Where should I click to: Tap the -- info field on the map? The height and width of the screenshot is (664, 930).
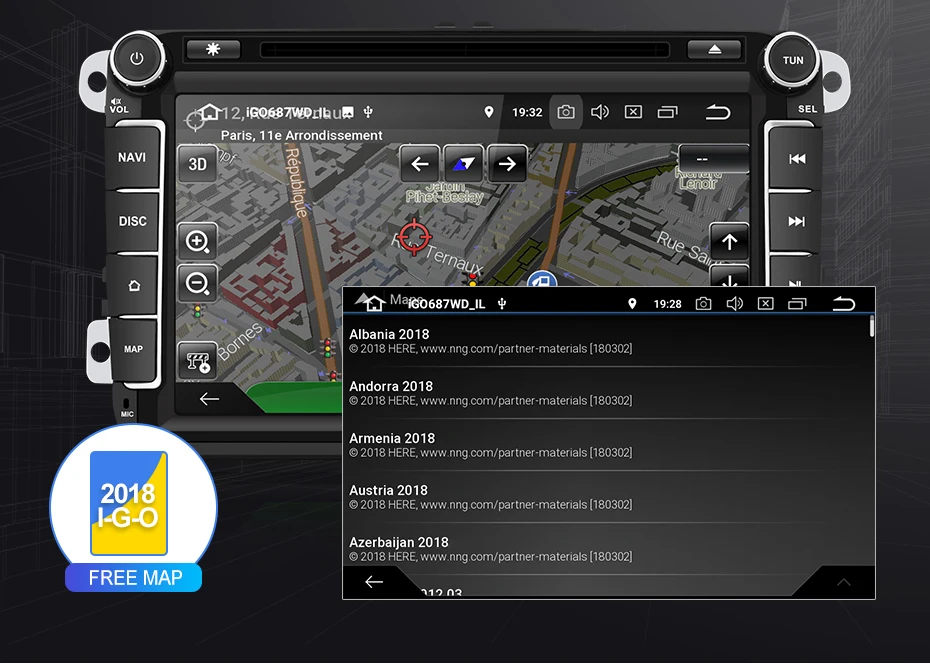point(714,159)
